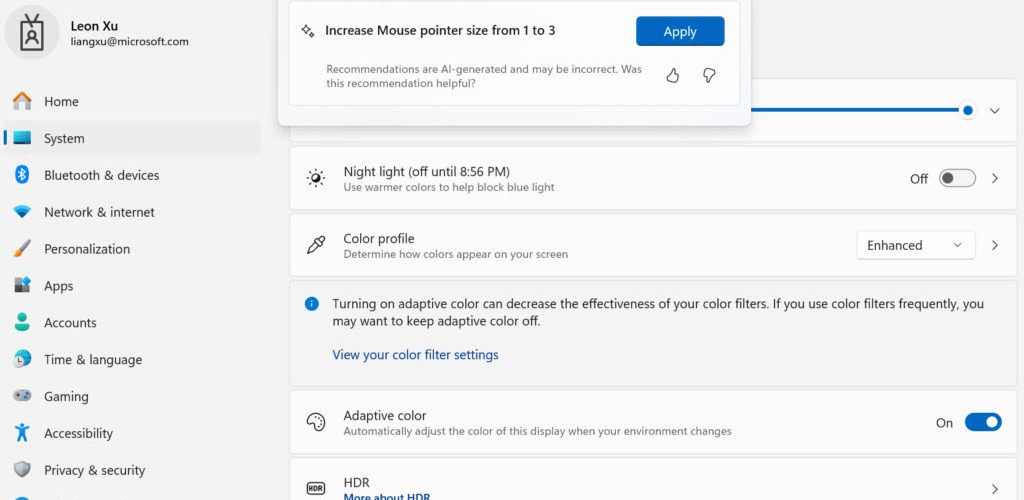Click the Gaming controller icon
1024x500 pixels.
click(x=22, y=396)
